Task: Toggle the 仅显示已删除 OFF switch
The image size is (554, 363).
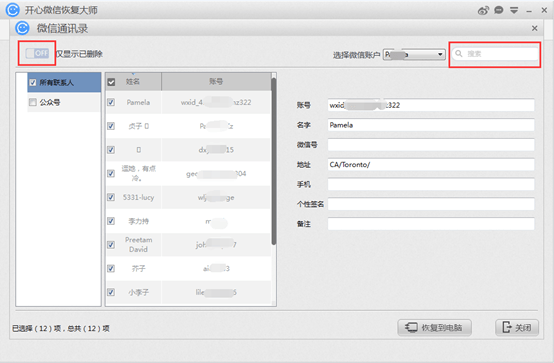Action: point(37,53)
